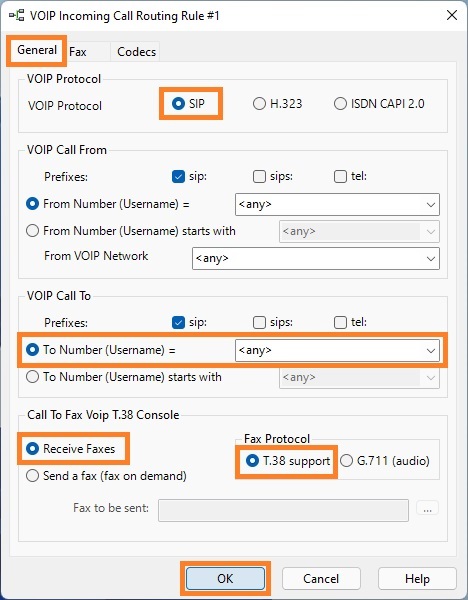Click the routing rule title bar icon
The image size is (468, 600).
pos(16,16)
